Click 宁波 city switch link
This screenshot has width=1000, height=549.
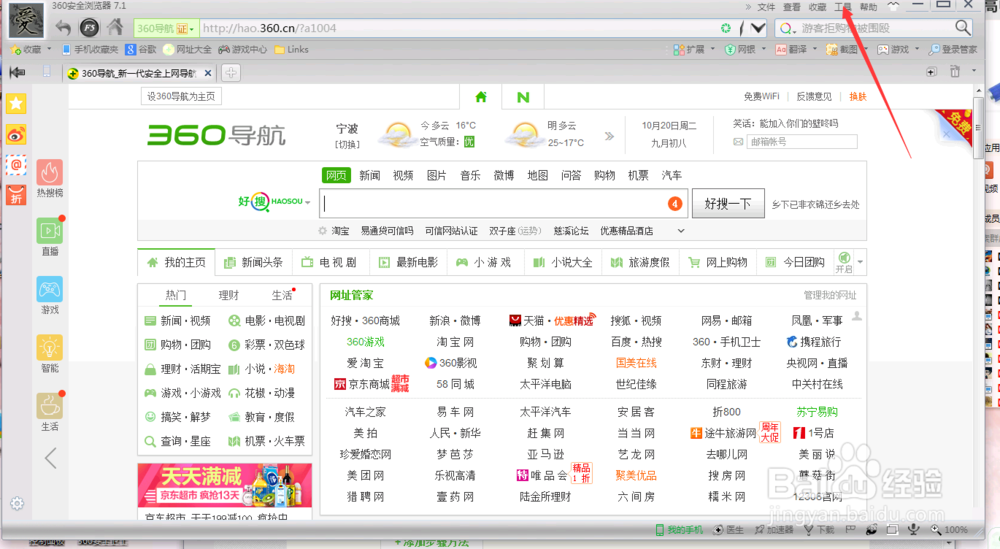coord(347,144)
